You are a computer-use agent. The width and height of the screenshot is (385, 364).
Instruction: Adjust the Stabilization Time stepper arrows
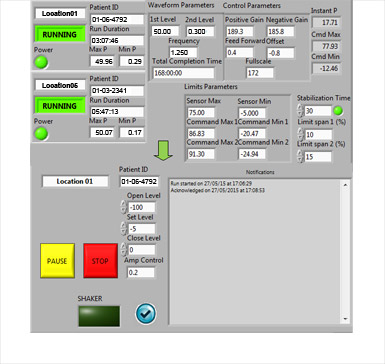click(300, 111)
